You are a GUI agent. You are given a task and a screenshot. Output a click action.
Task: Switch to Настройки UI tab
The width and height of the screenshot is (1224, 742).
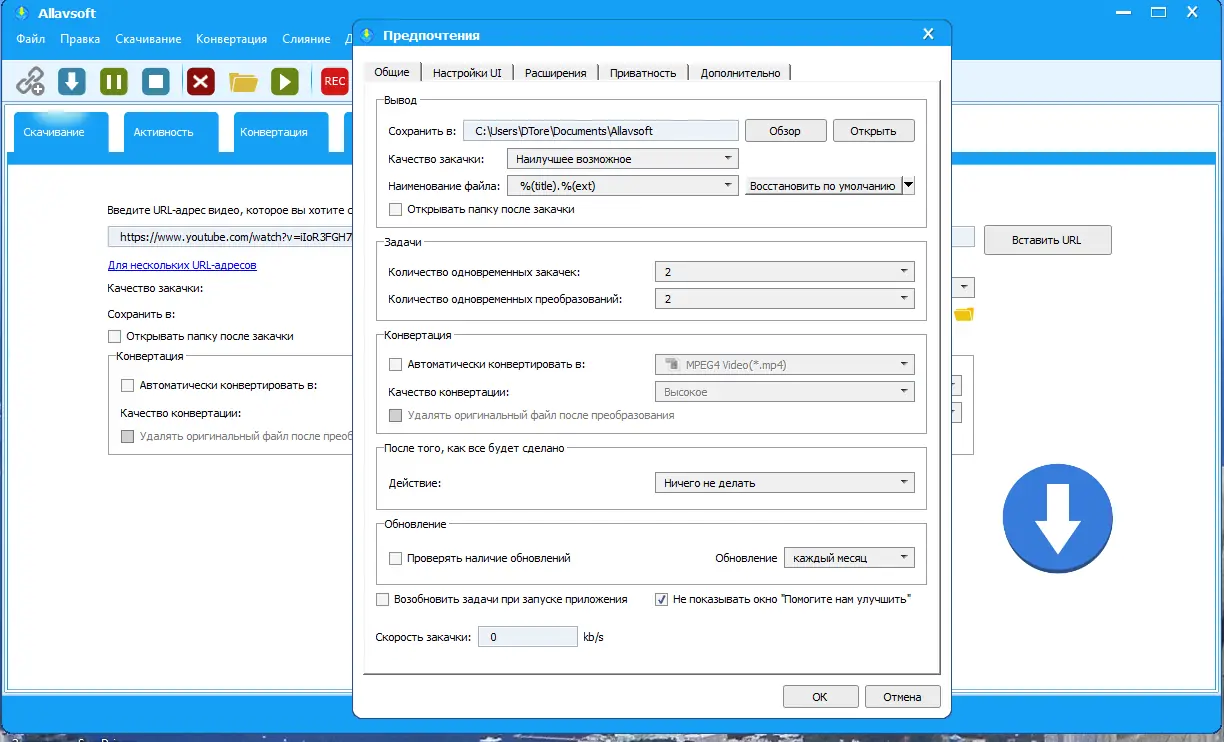467,73
